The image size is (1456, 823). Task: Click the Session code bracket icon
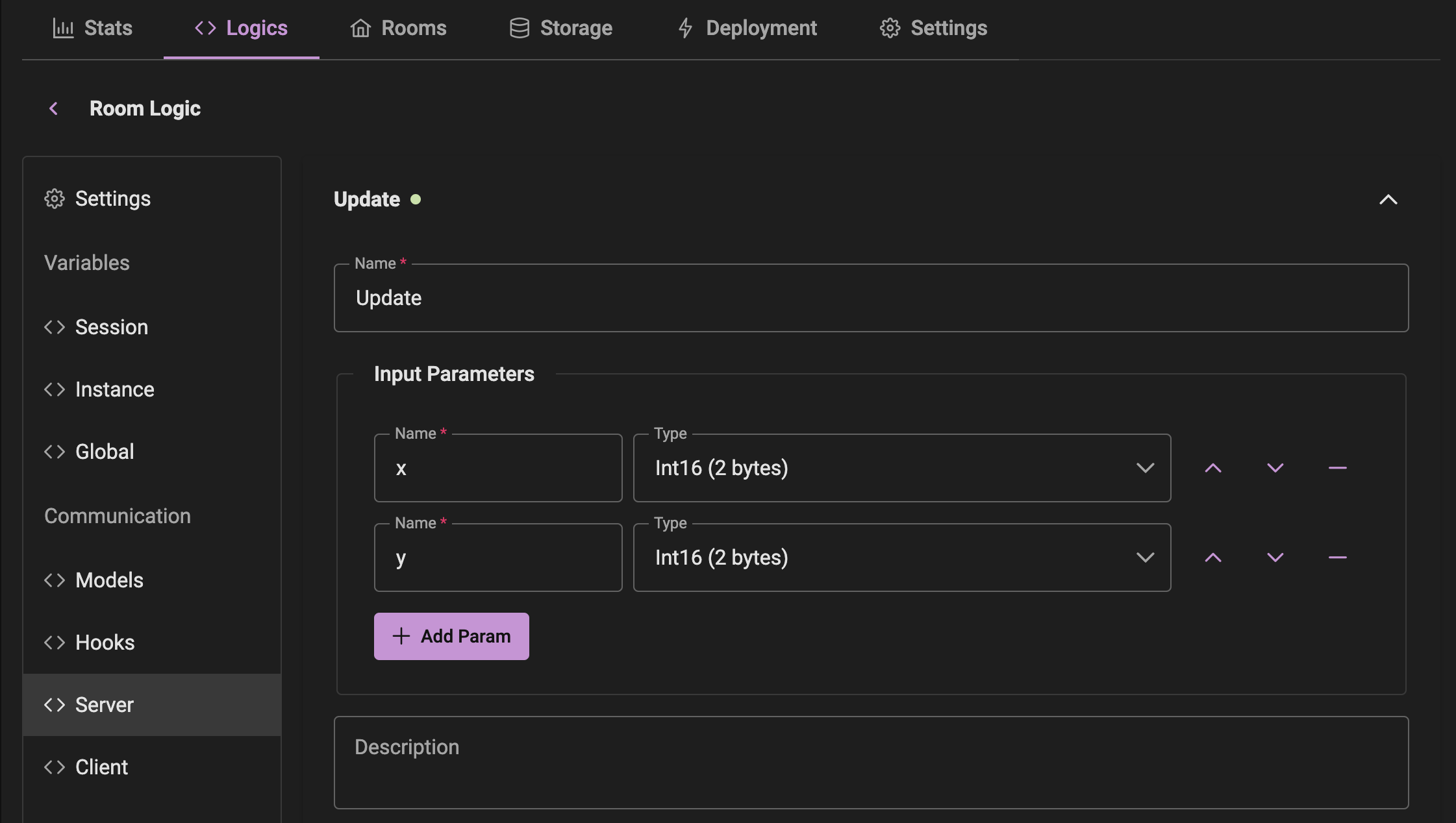point(55,326)
